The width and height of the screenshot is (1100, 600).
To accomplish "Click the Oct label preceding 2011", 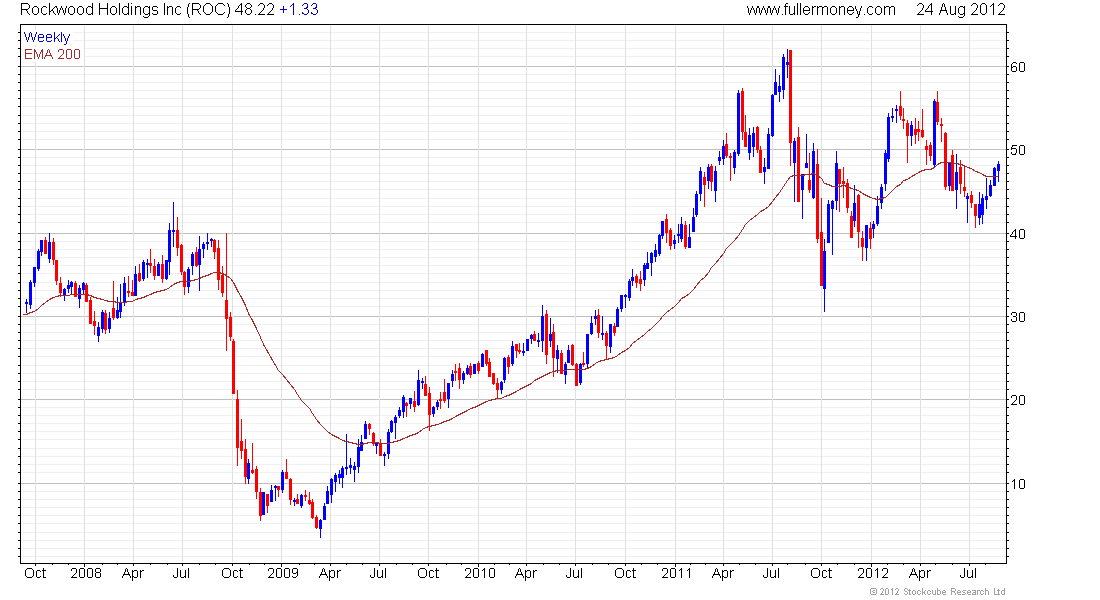I will click(x=625, y=573).
